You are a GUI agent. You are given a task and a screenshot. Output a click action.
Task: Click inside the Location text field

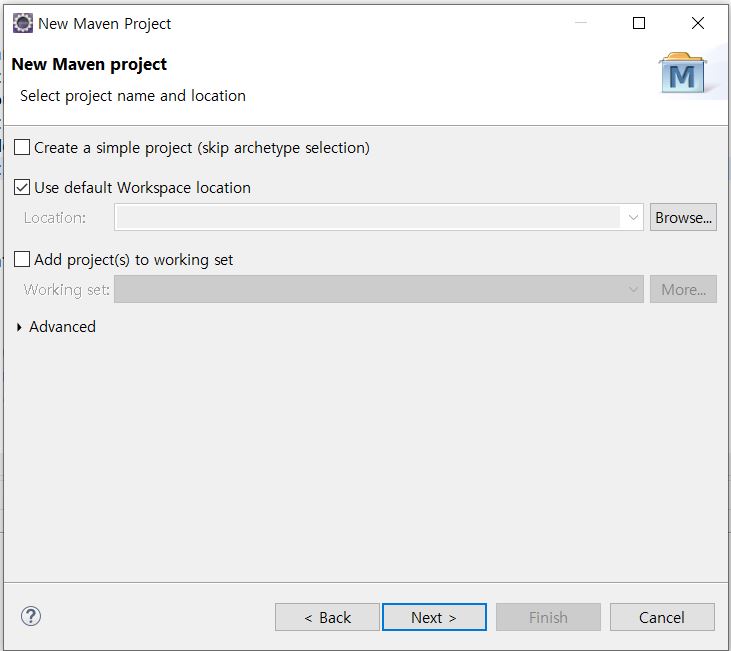[x=368, y=217]
